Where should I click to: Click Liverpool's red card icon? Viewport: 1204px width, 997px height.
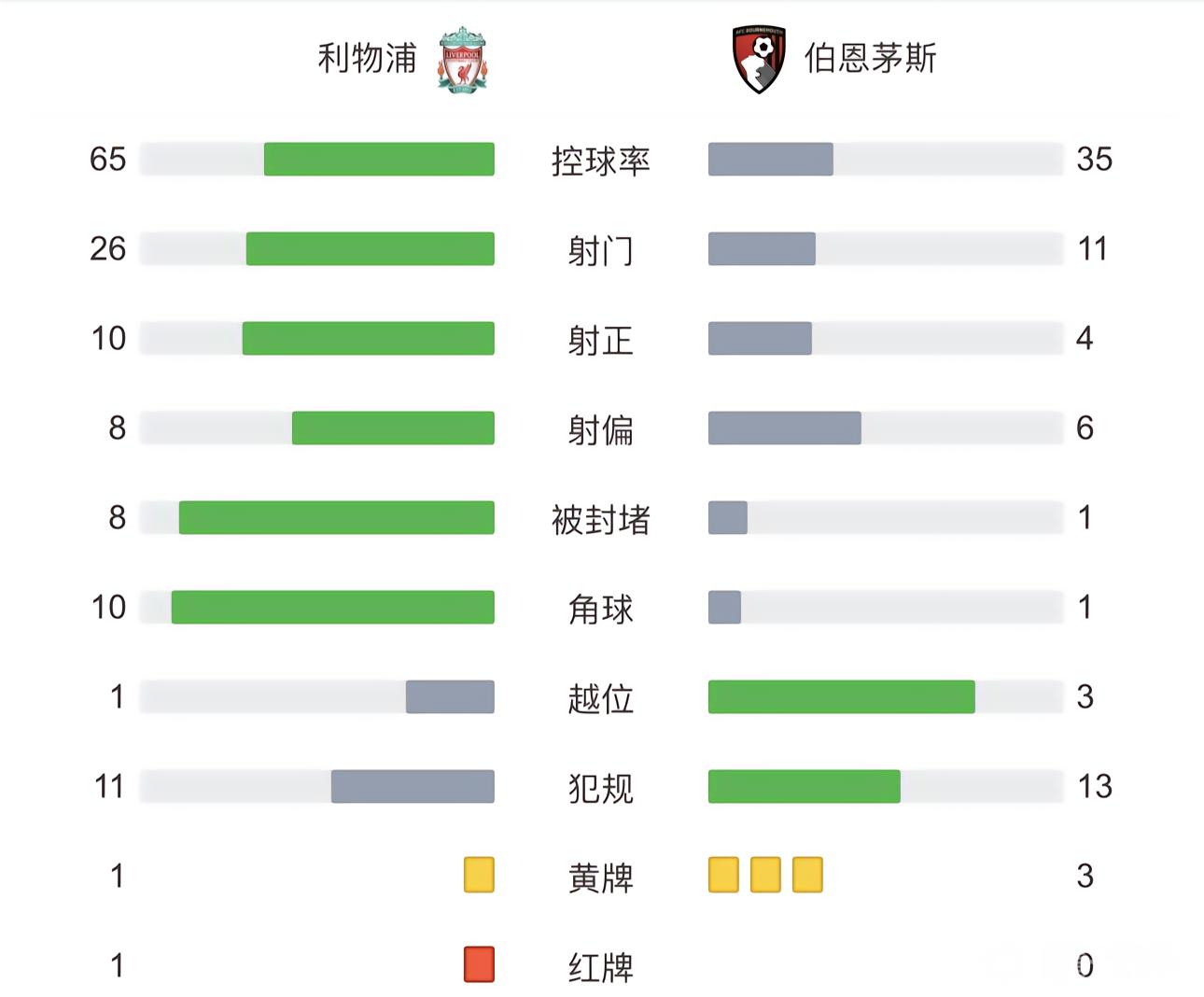pyautogui.click(x=479, y=965)
